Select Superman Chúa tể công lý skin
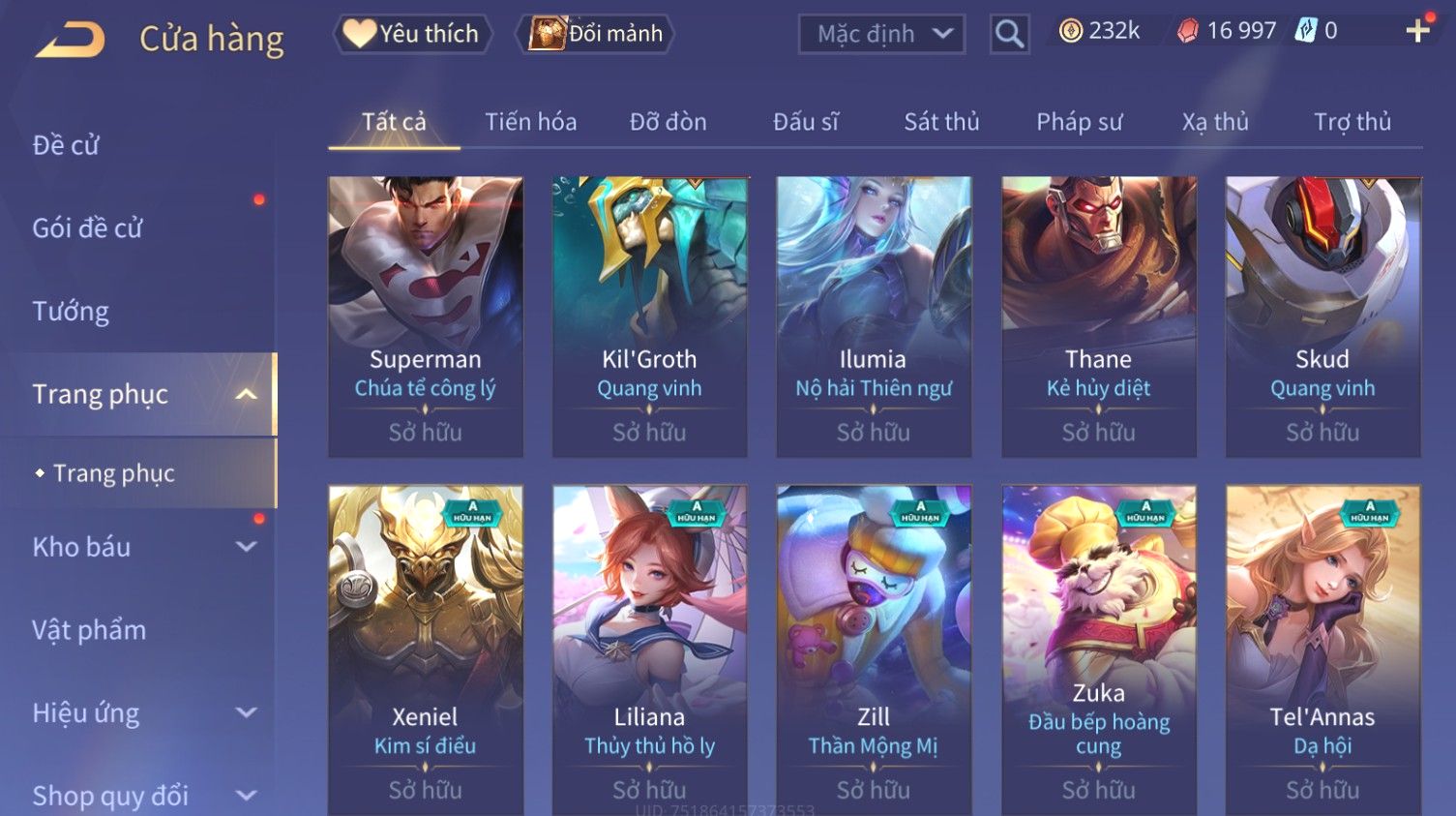Screen dimensions: 1456x816 coord(426,317)
